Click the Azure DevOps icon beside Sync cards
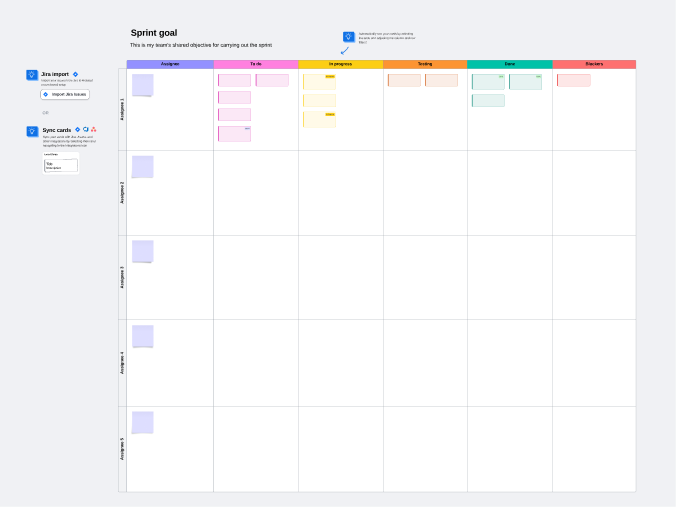Image resolution: width=676 pixels, height=507 pixels. [x=85, y=129]
